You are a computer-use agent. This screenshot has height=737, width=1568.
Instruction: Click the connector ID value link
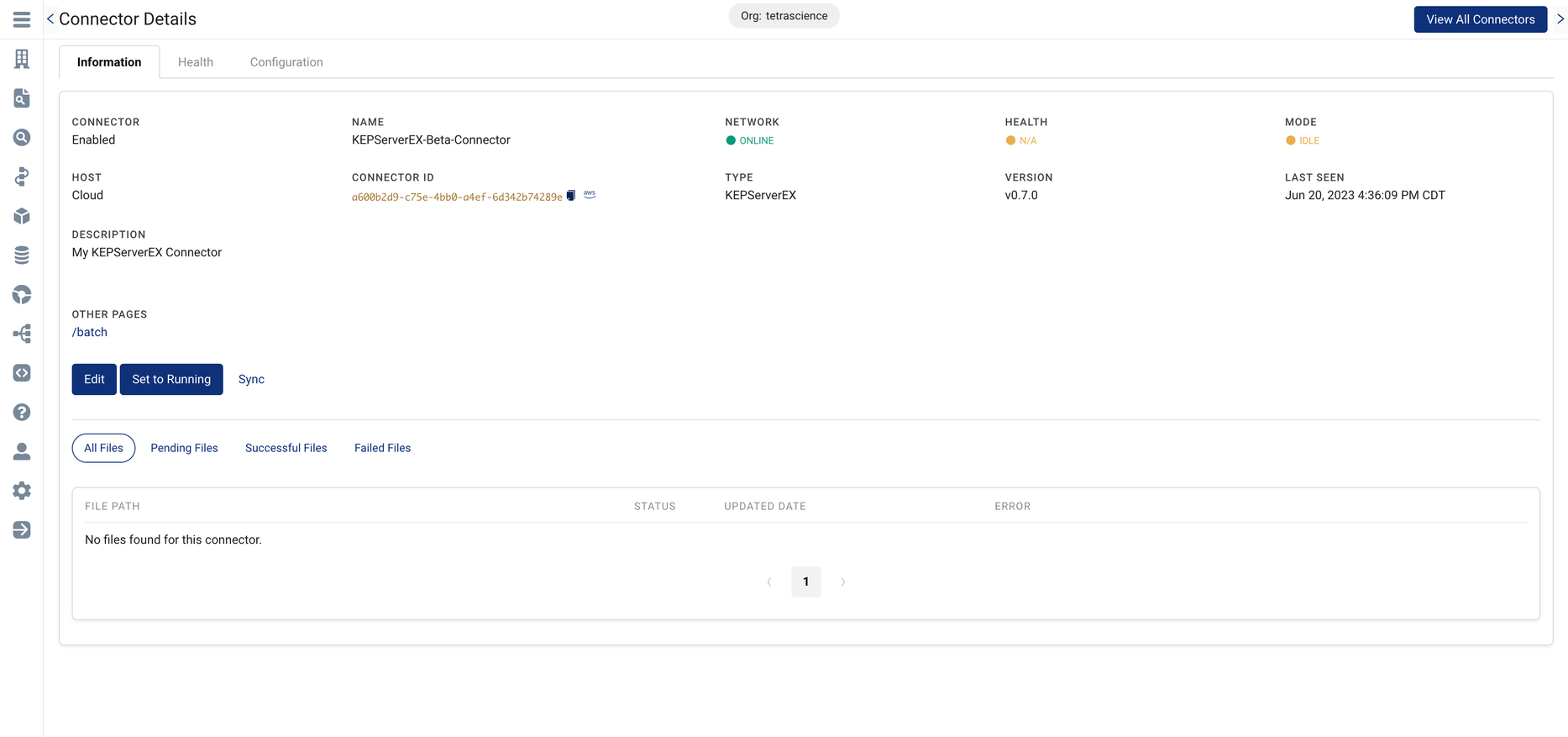[457, 197]
